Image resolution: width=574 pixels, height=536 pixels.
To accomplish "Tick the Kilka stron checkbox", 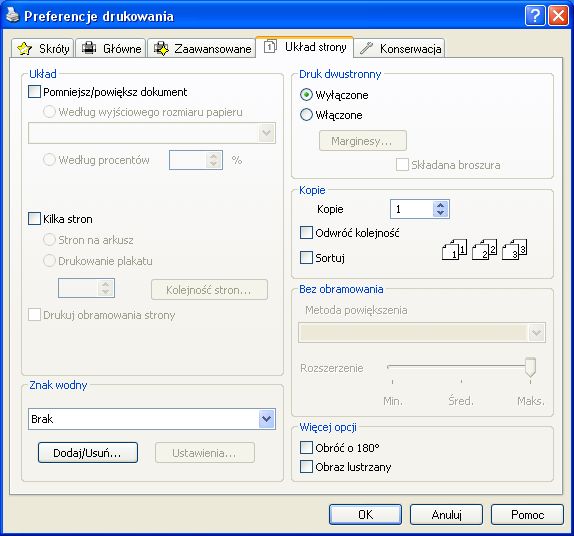I will click(x=34, y=219).
